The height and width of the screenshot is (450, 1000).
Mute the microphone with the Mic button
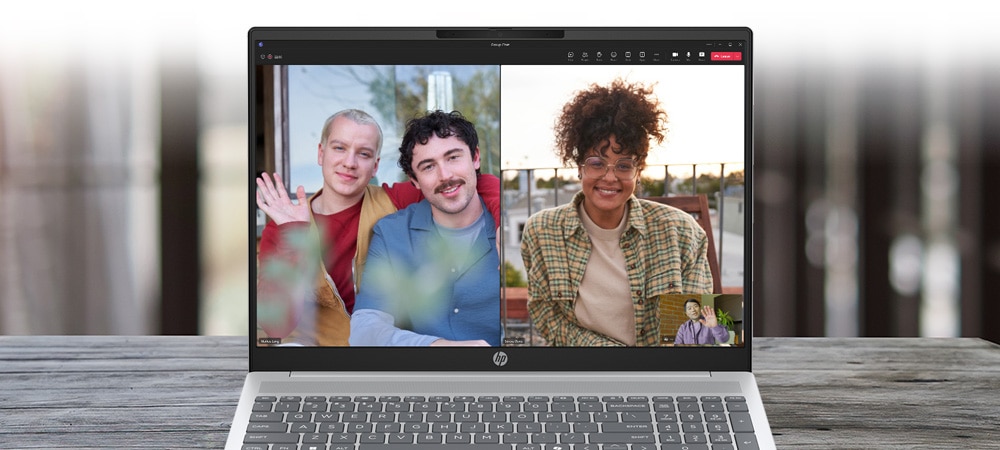point(689,56)
